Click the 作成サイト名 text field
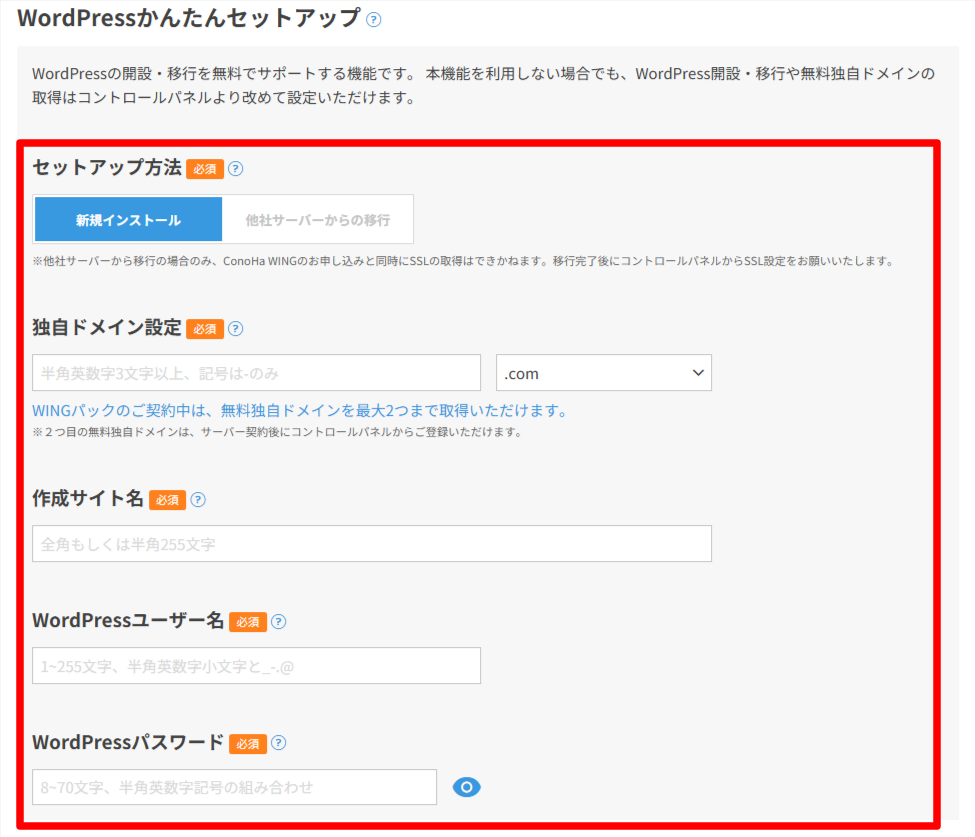The height and width of the screenshot is (837, 975). click(x=372, y=544)
